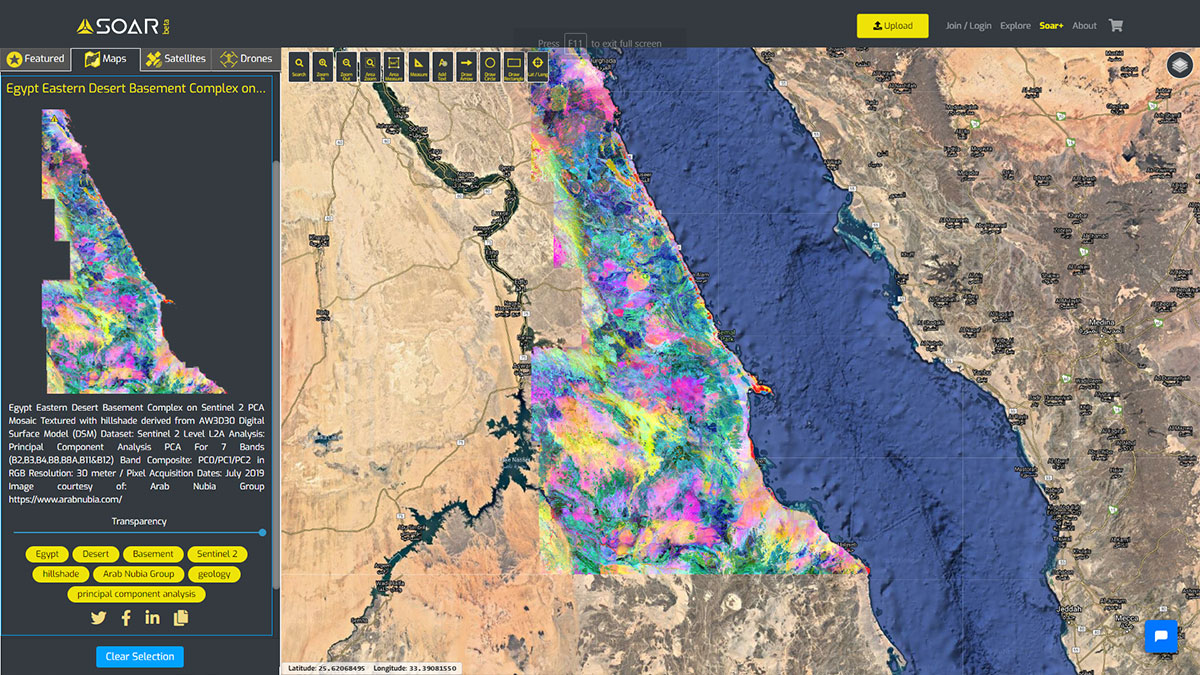Click the Transparency slider handle
1200x675 pixels.
point(262,533)
